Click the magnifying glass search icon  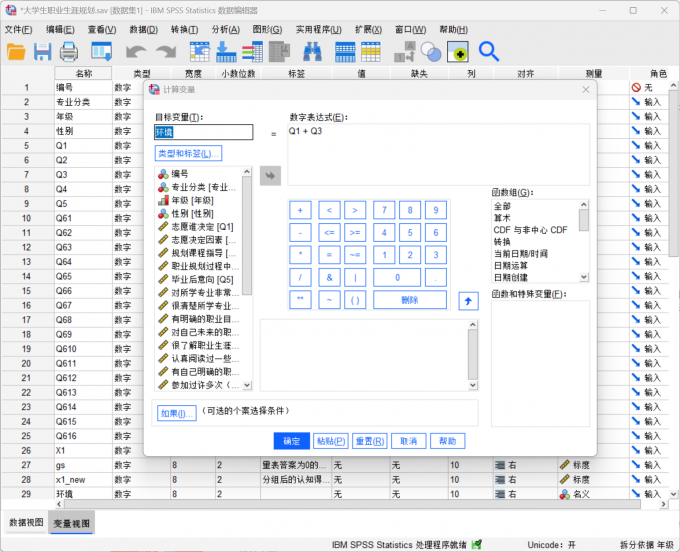coord(489,52)
